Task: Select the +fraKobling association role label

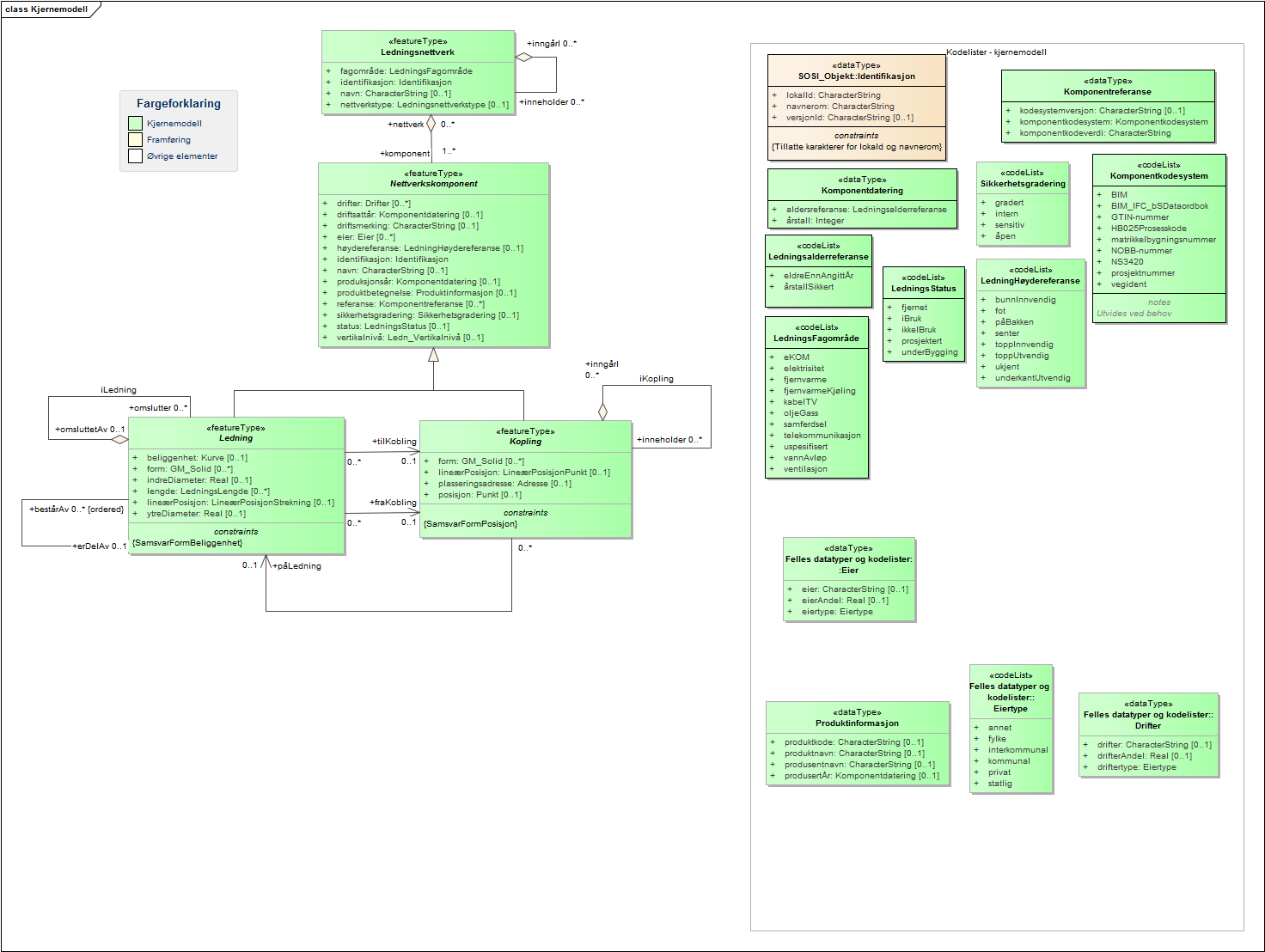Action: click(x=394, y=503)
